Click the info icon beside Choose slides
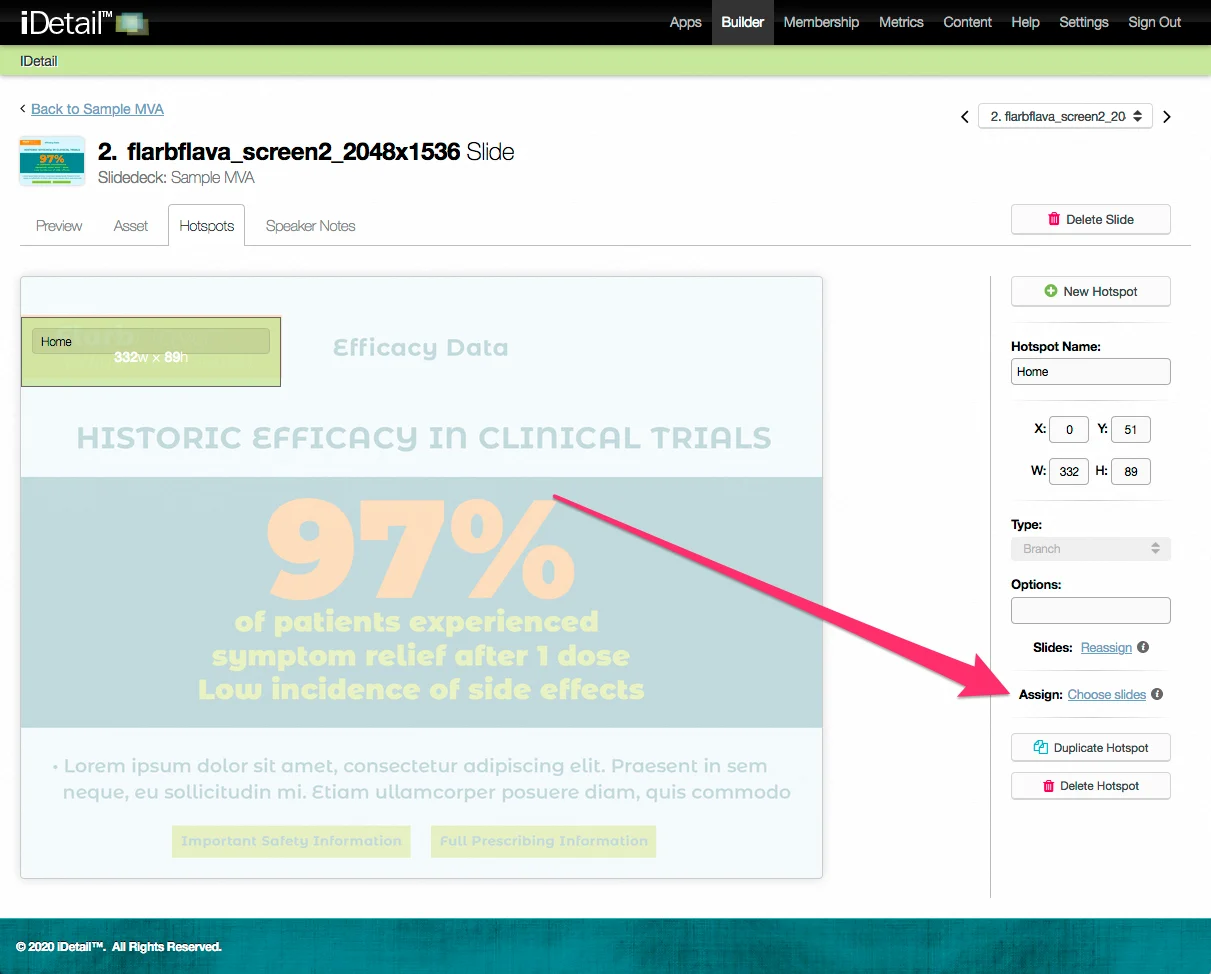Viewport: 1211px width, 974px height. (x=1157, y=694)
